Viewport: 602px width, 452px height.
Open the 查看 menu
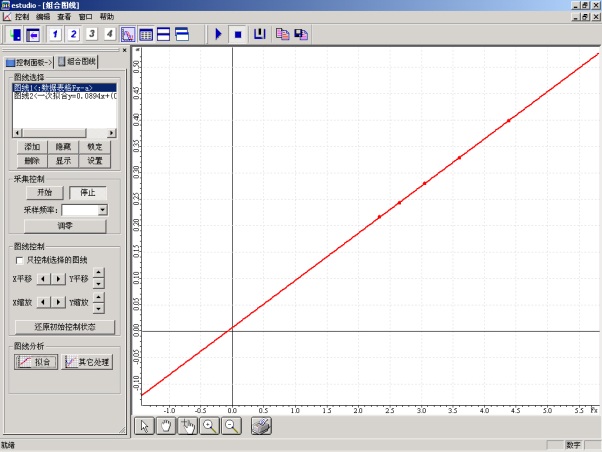(64, 17)
